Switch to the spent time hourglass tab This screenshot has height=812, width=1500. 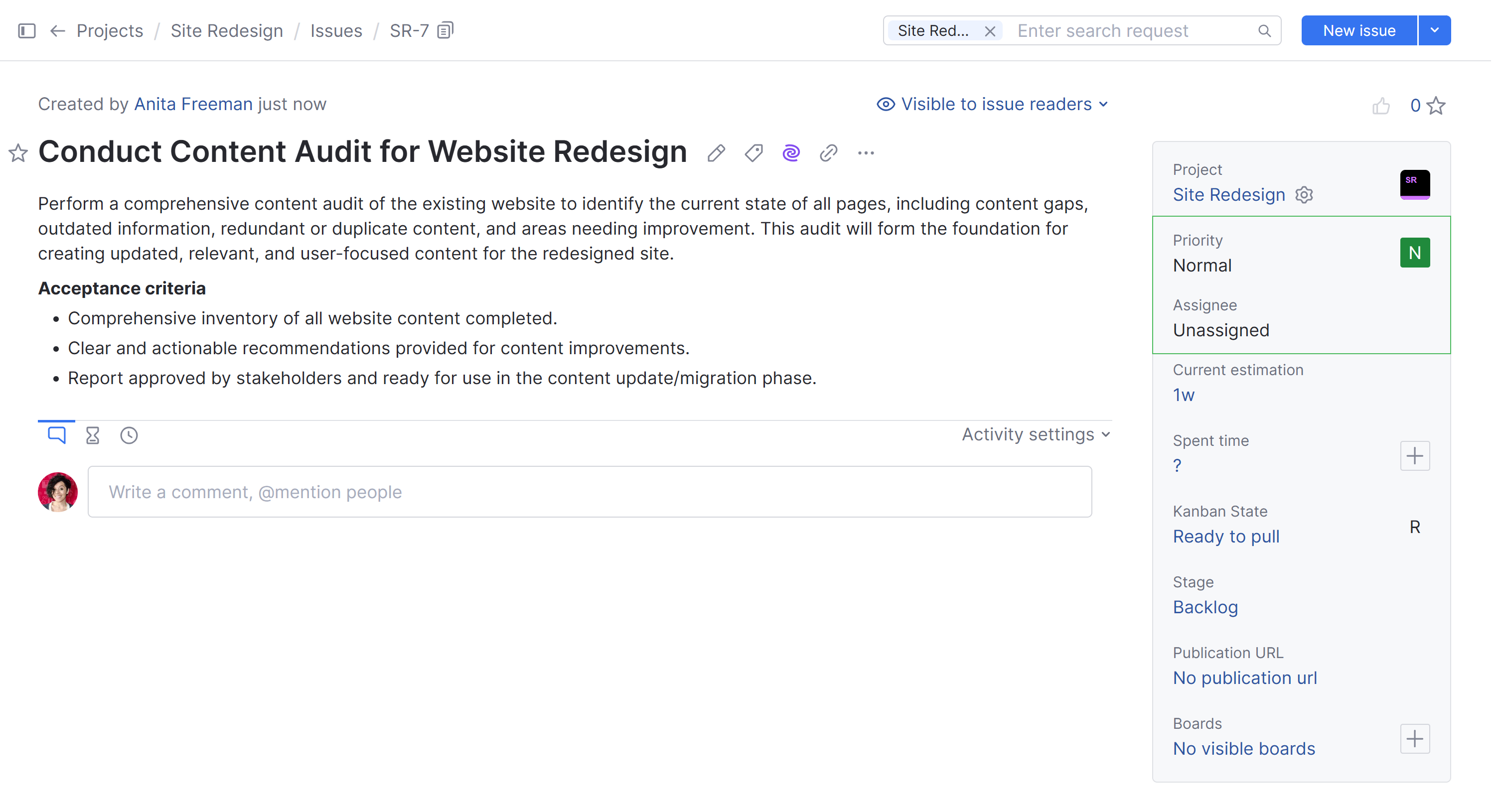93,435
